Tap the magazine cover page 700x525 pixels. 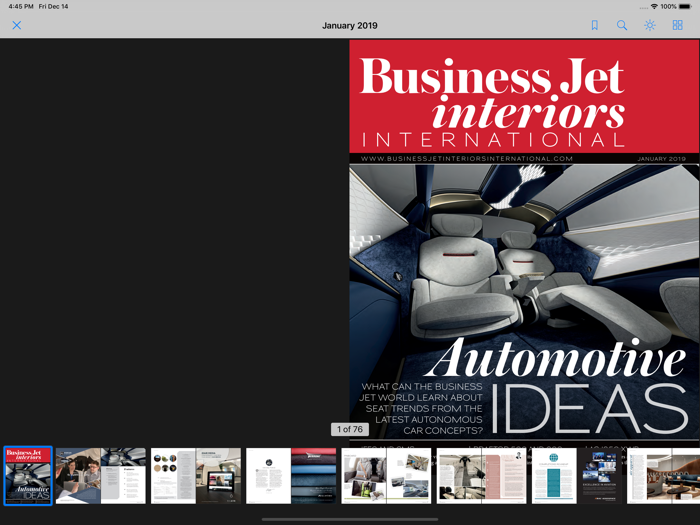tap(524, 241)
